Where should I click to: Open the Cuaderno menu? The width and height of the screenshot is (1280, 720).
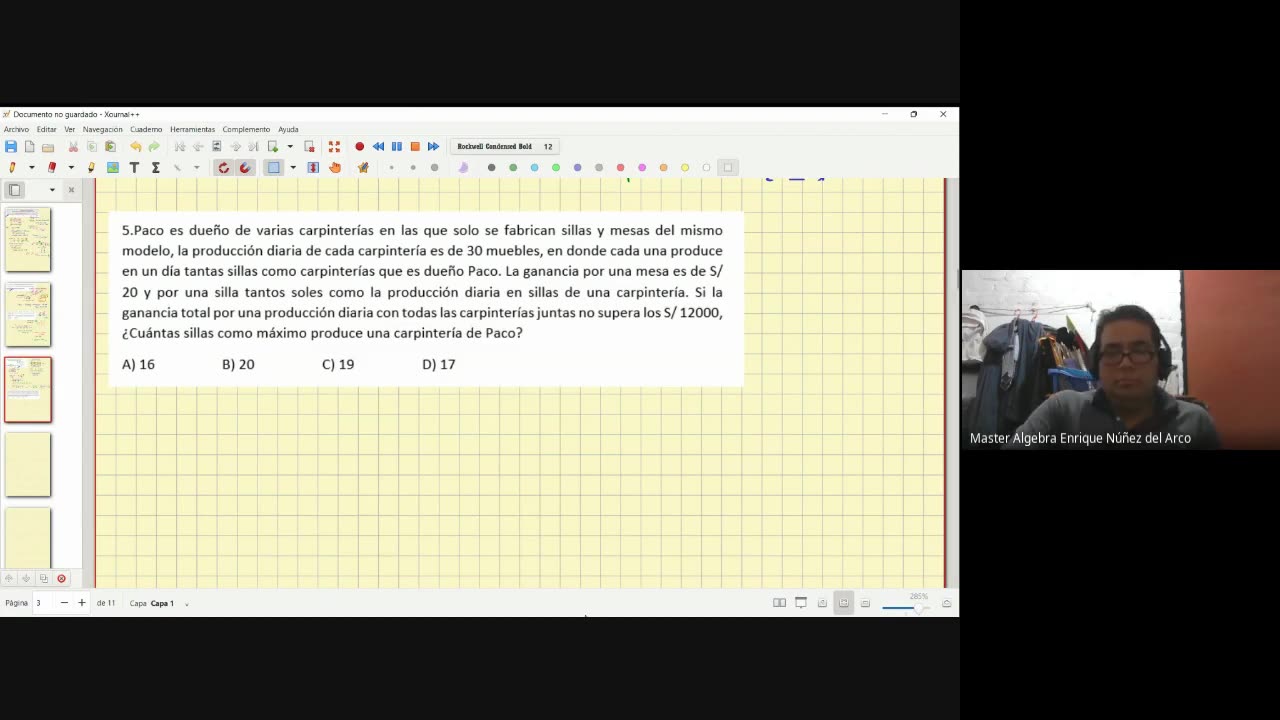point(146,129)
